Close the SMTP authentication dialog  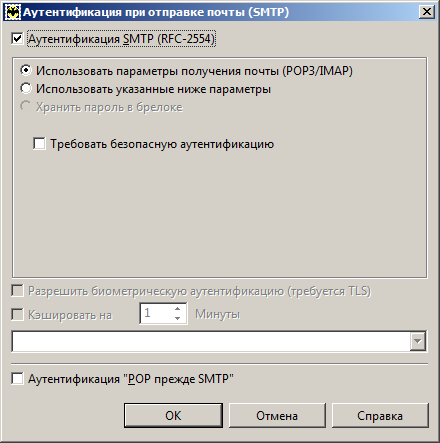[426, 12]
